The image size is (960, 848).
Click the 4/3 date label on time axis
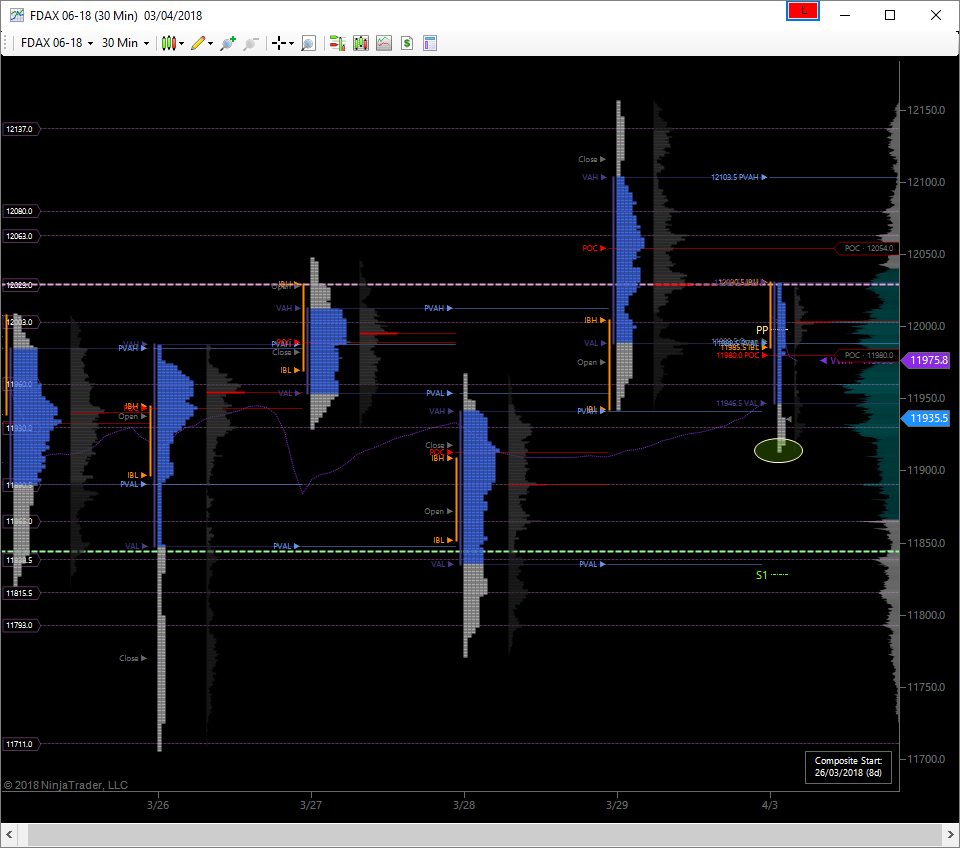pyautogui.click(x=770, y=805)
